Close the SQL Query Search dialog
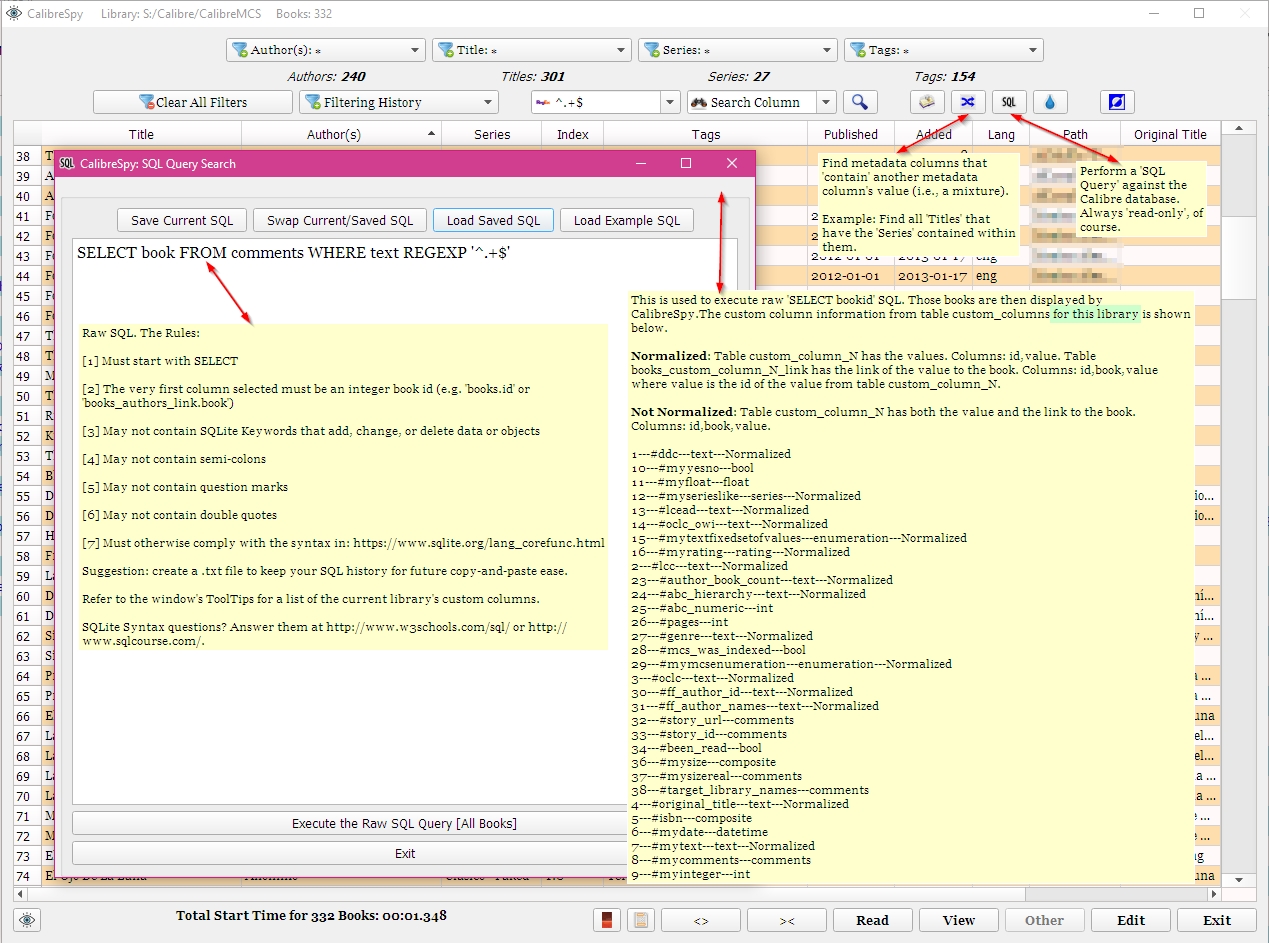 pos(732,163)
